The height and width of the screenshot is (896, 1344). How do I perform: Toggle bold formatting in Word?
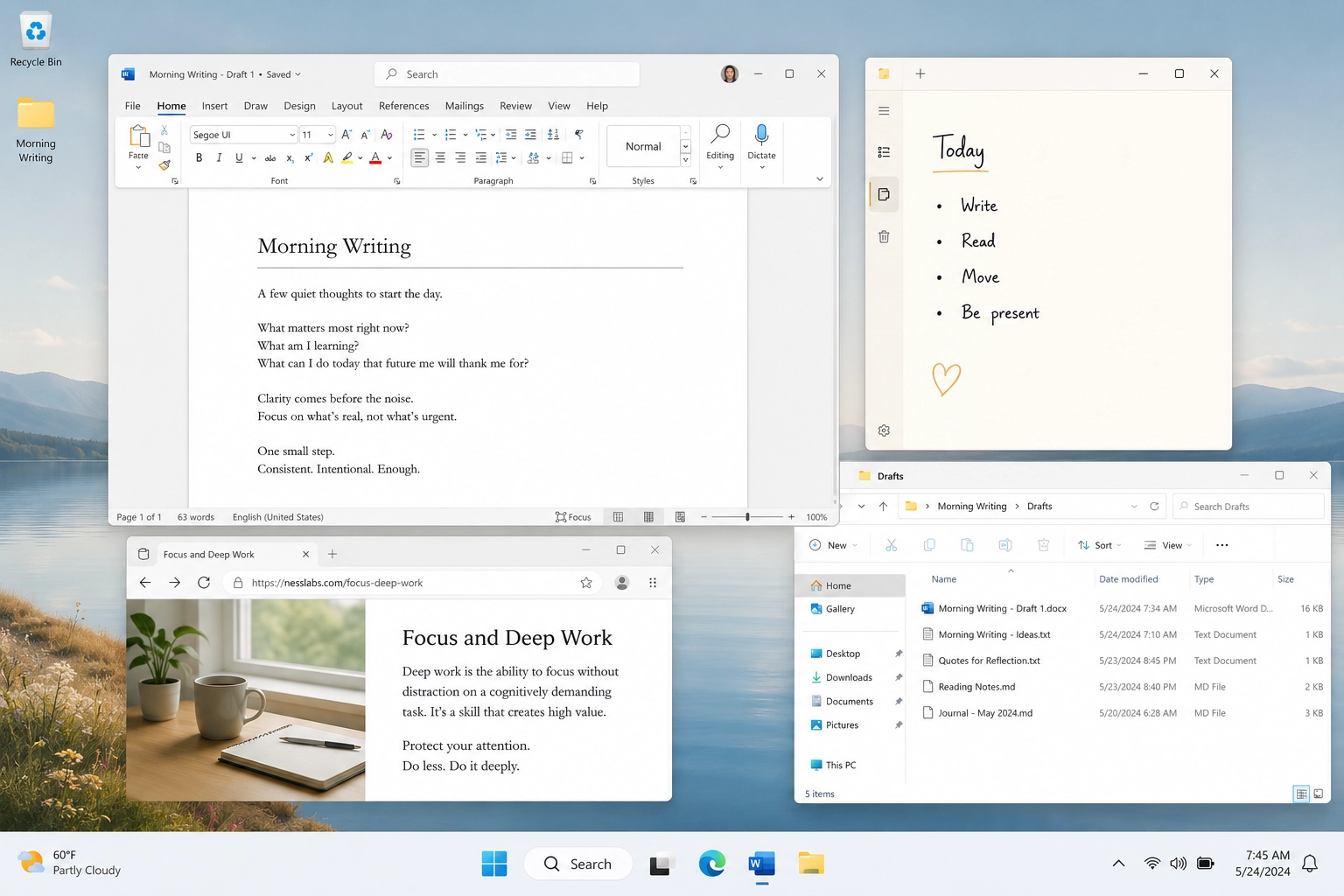pyautogui.click(x=199, y=158)
